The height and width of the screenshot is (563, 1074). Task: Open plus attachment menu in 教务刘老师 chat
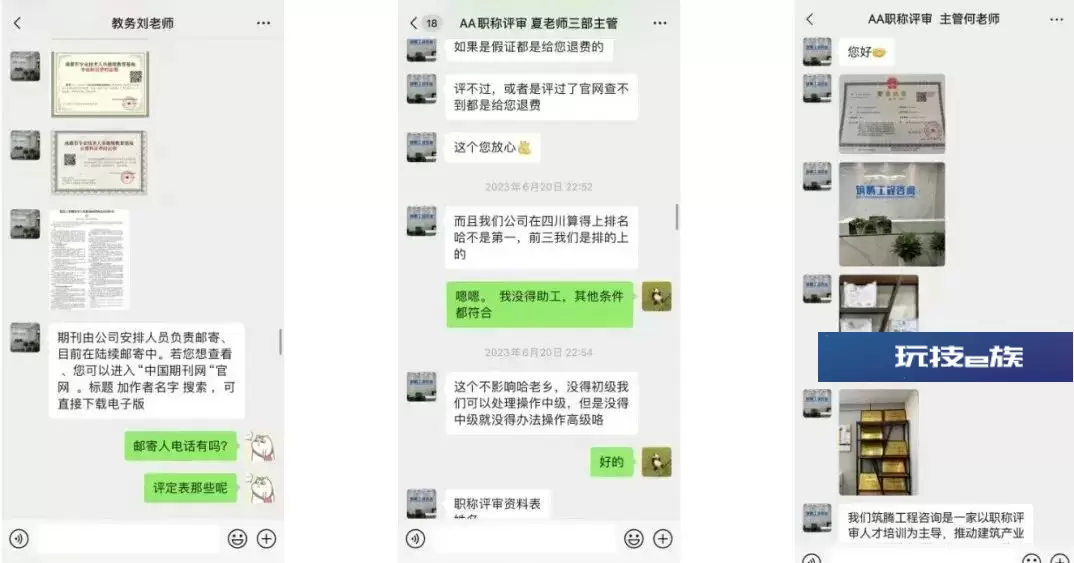click(x=266, y=539)
